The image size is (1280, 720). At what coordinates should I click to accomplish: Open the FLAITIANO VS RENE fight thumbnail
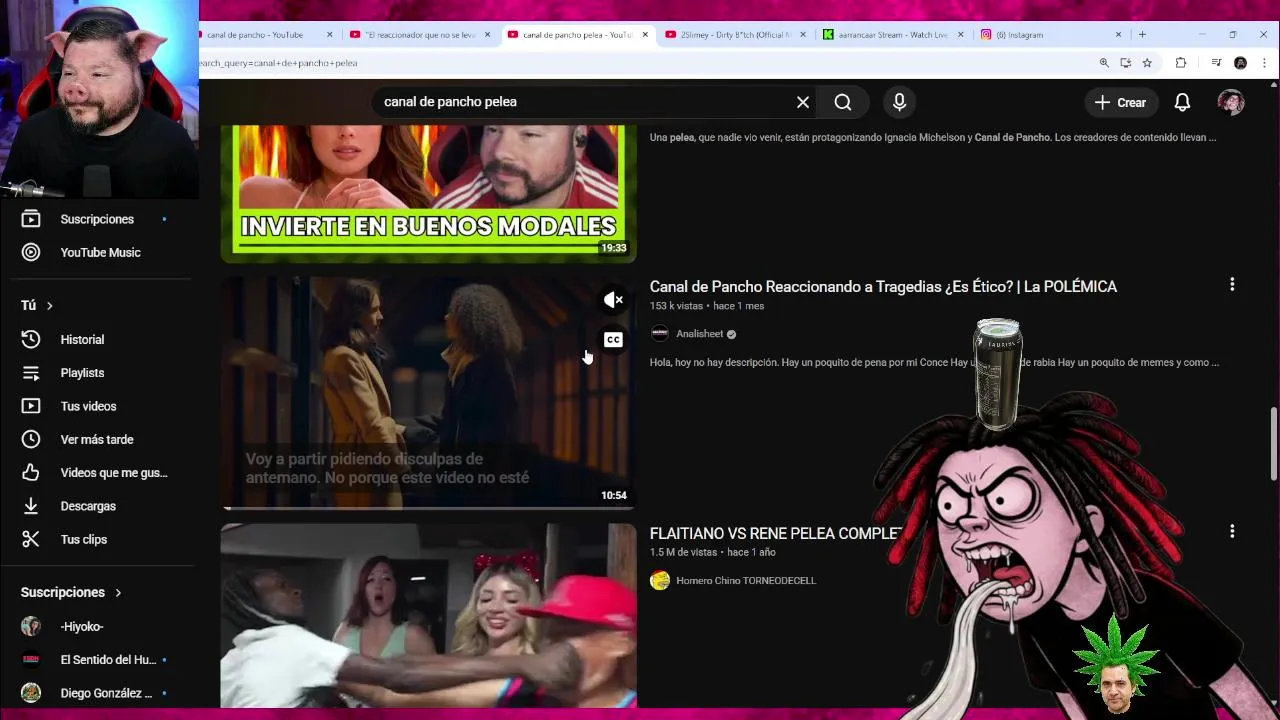(428, 615)
